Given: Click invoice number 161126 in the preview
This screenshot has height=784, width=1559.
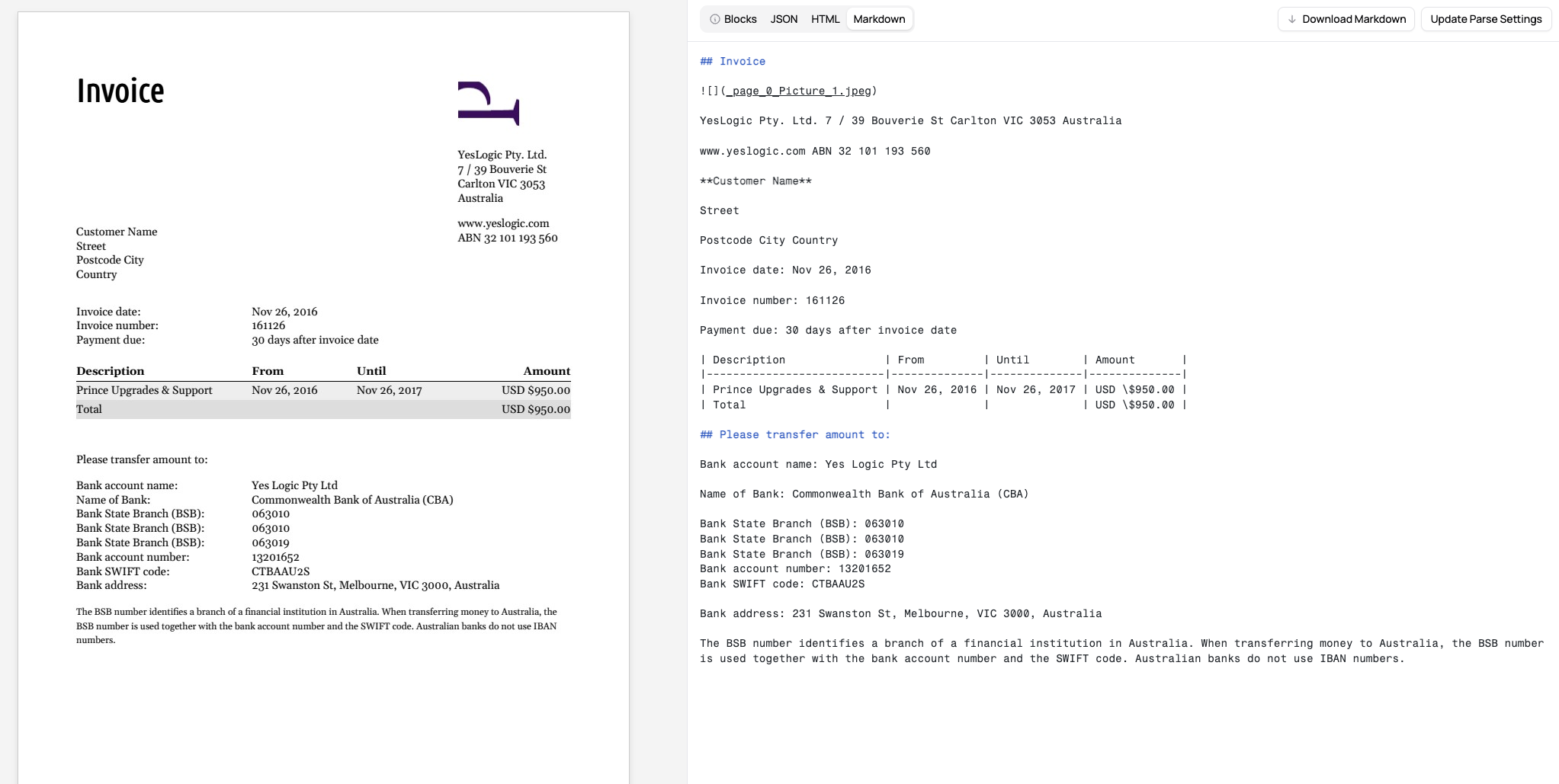Looking at the screenshot, I should pos(268,325).
